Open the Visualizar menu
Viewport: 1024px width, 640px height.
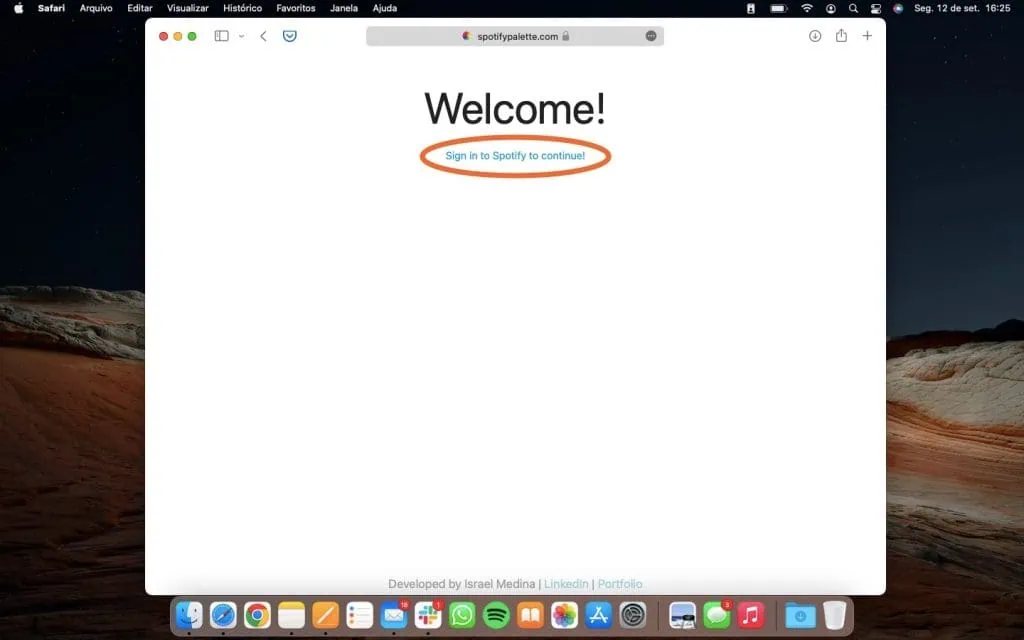188,8
